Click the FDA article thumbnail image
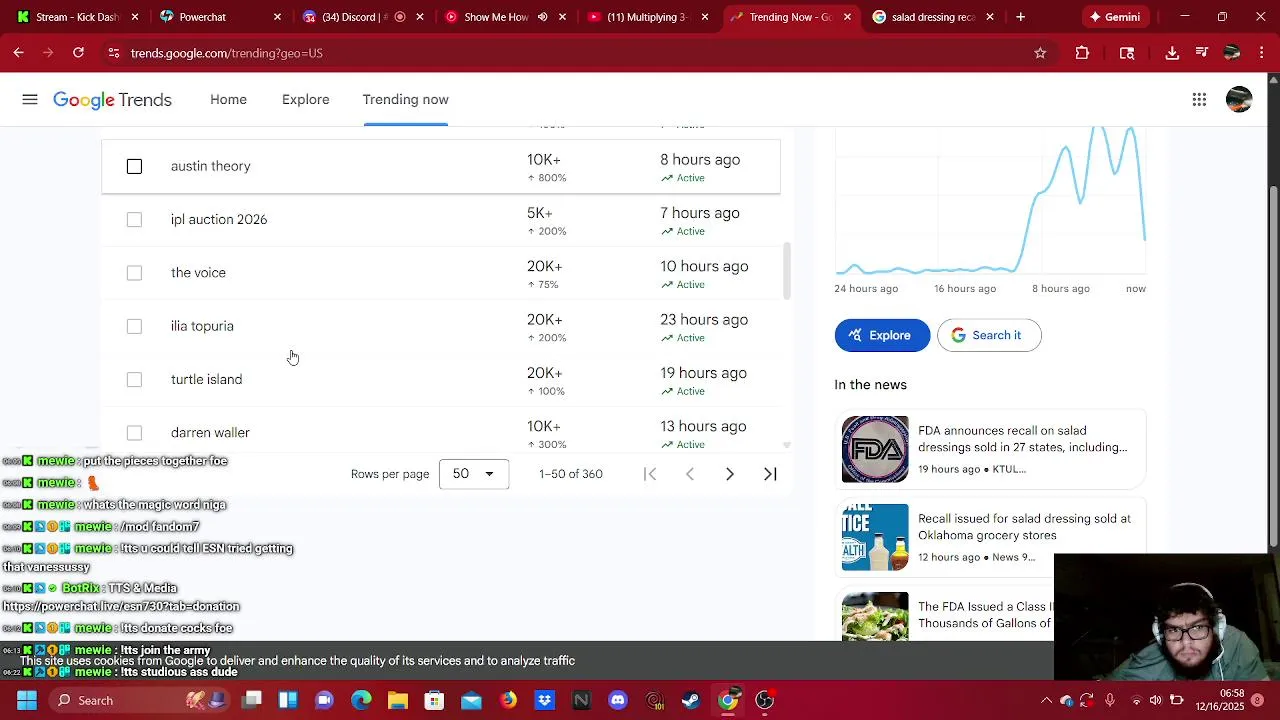Image resolution: width=1280 pixels, height=720 pixels. click(875, 449)
